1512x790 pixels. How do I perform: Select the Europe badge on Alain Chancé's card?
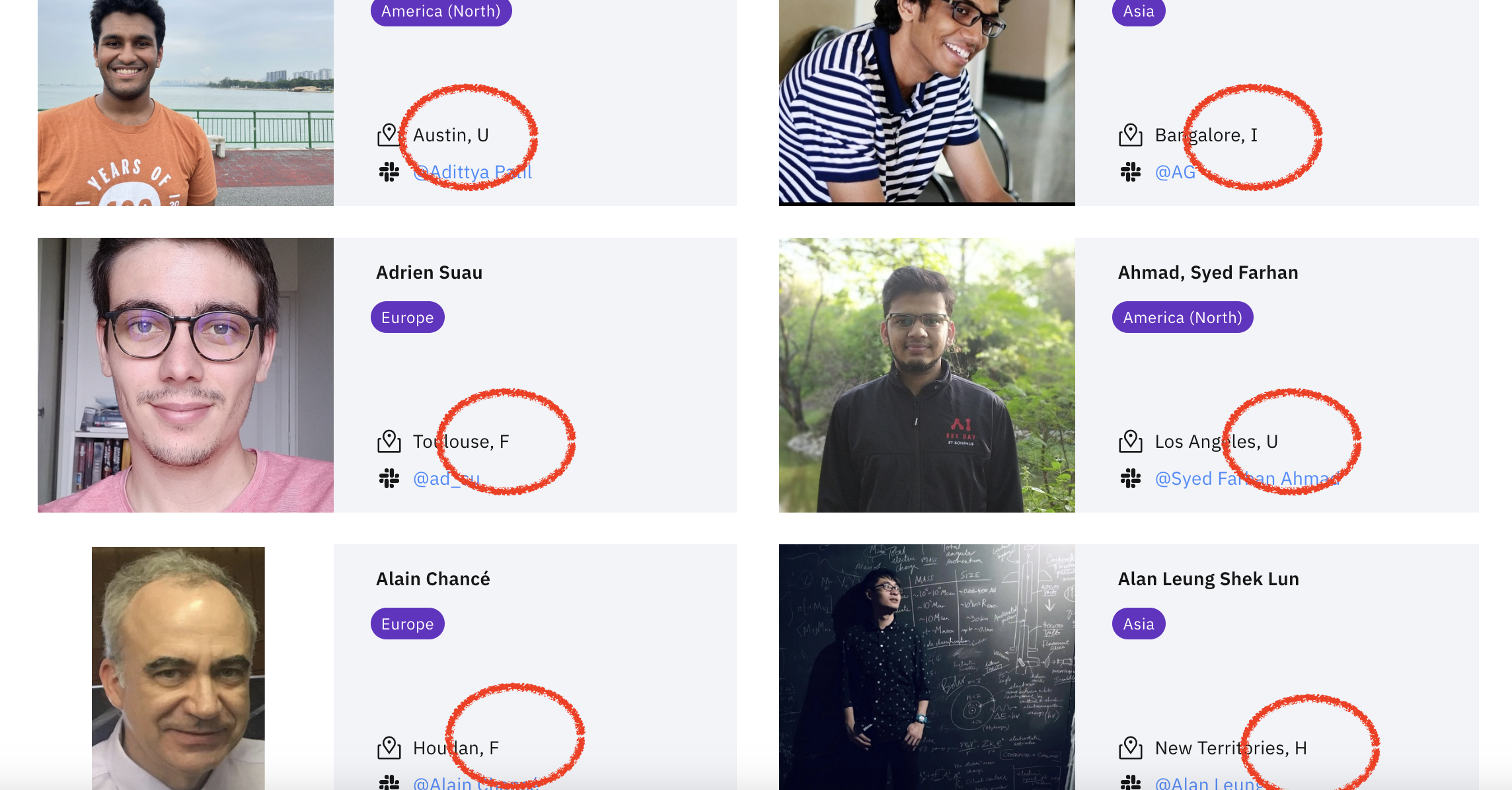407,623
